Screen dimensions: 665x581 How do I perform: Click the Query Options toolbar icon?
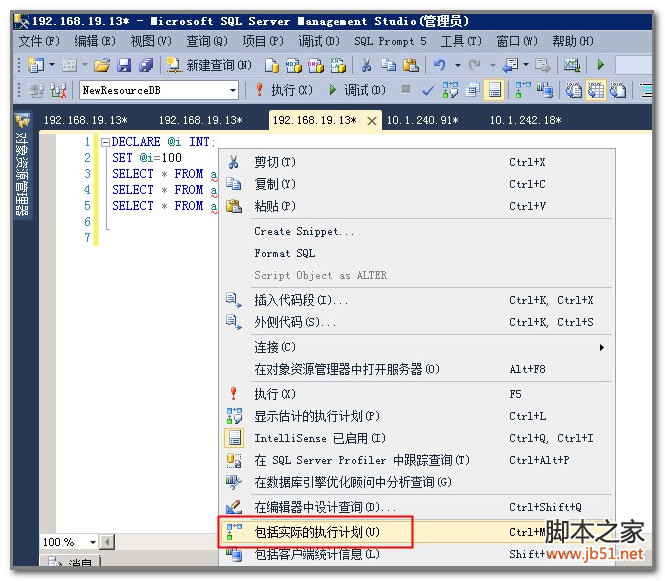click(472, 90)
